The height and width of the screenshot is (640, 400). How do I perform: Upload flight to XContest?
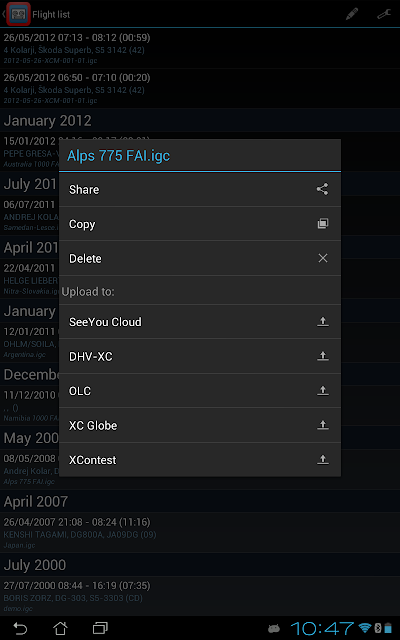(x=200, y=460)
